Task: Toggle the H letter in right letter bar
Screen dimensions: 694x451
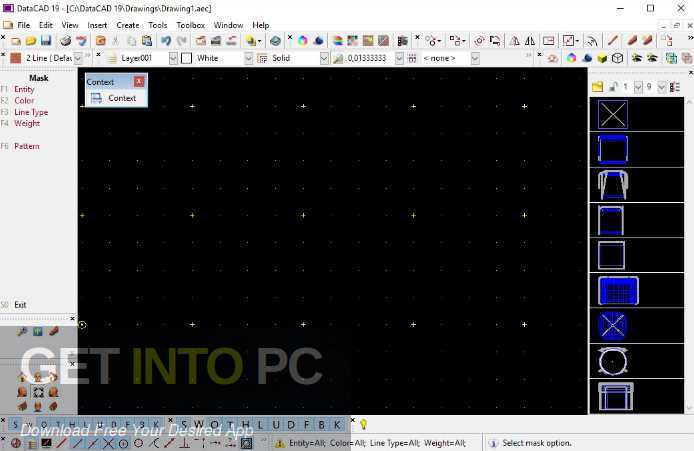Action: tap(245, 425)
